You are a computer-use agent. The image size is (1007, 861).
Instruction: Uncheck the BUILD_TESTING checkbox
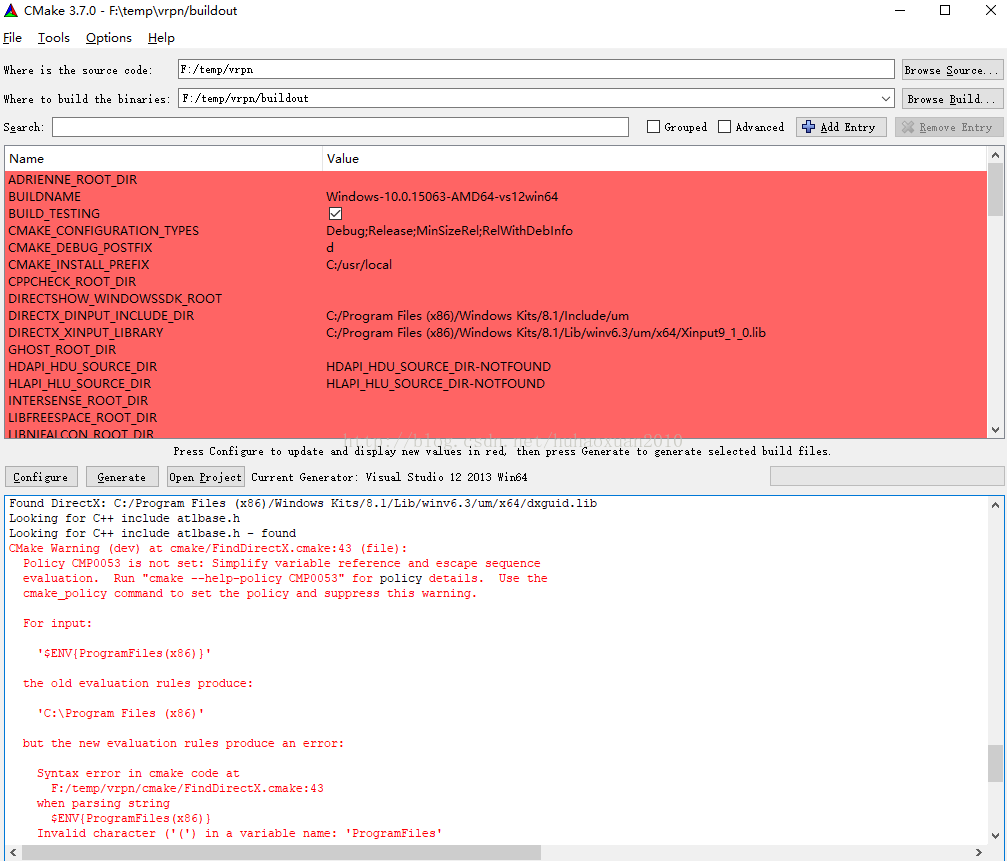pos(335,214)
